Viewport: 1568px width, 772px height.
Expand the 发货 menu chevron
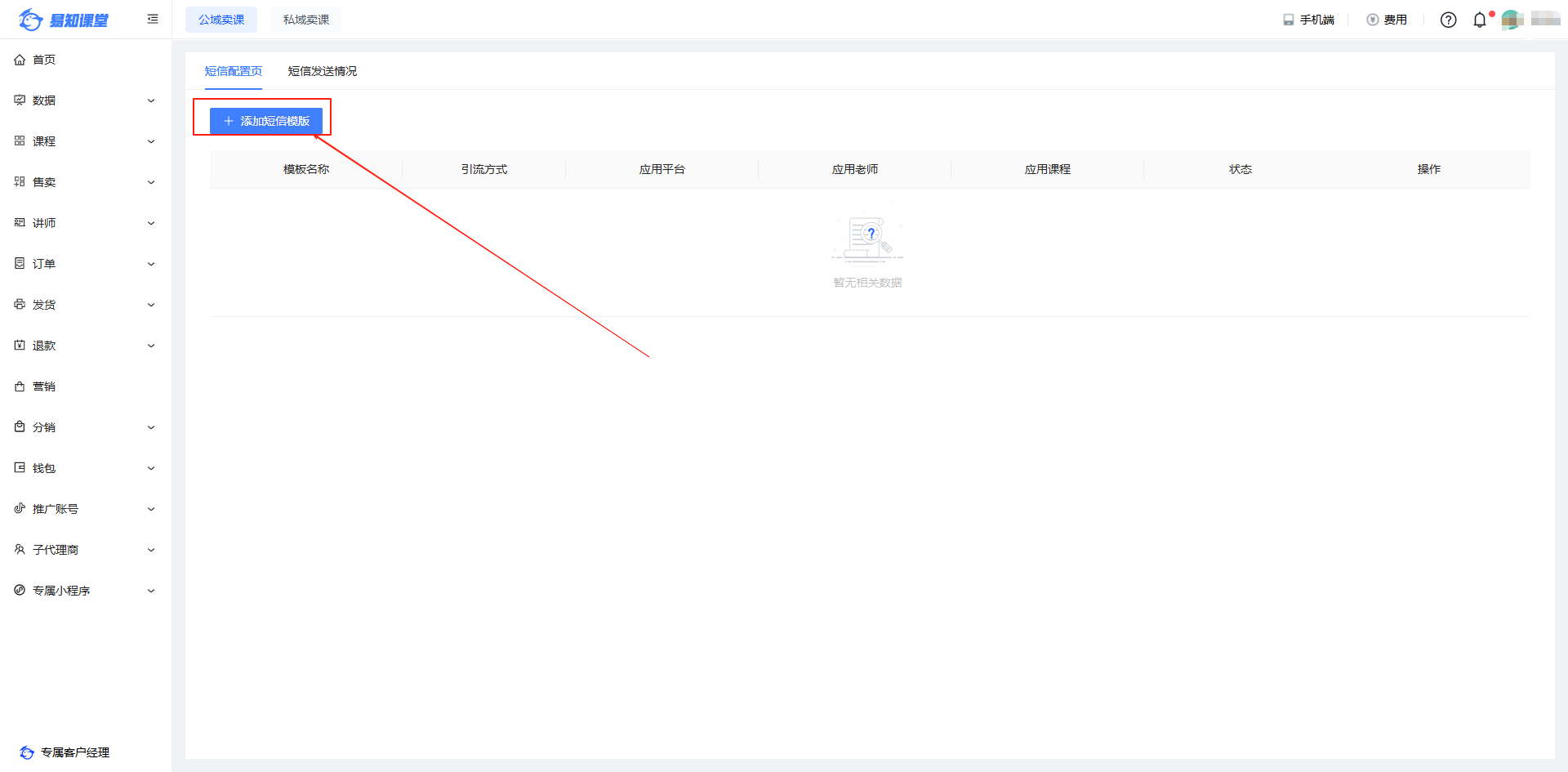tap(151, 305)
